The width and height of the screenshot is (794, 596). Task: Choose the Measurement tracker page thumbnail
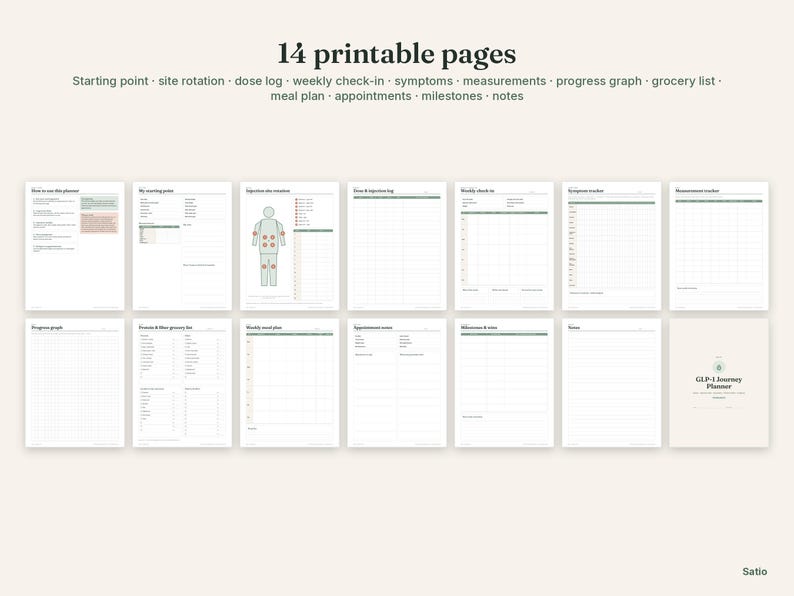click(719, 246)
